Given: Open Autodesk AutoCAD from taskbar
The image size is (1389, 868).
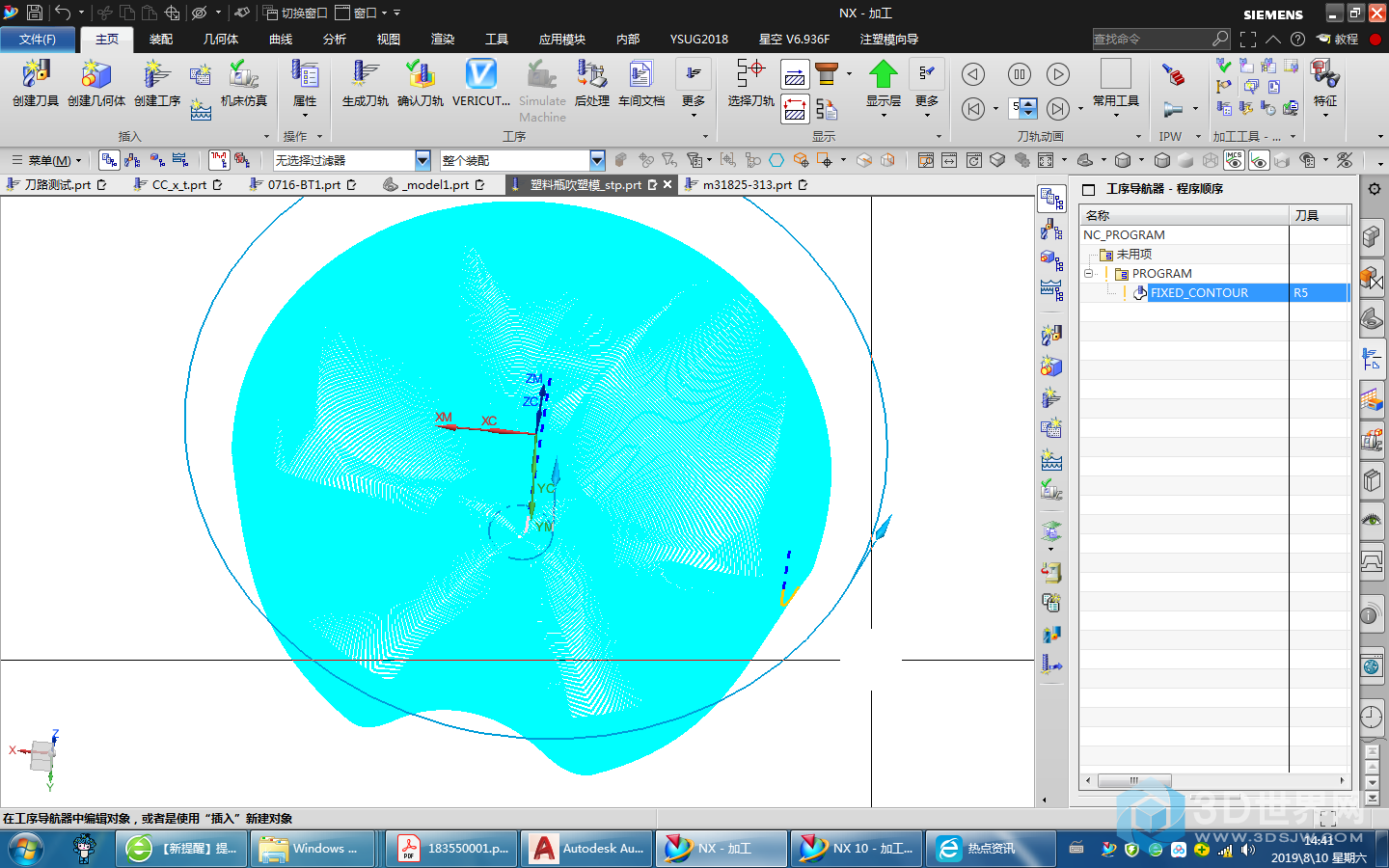Looking at the screenshot, I should [587, 849].
